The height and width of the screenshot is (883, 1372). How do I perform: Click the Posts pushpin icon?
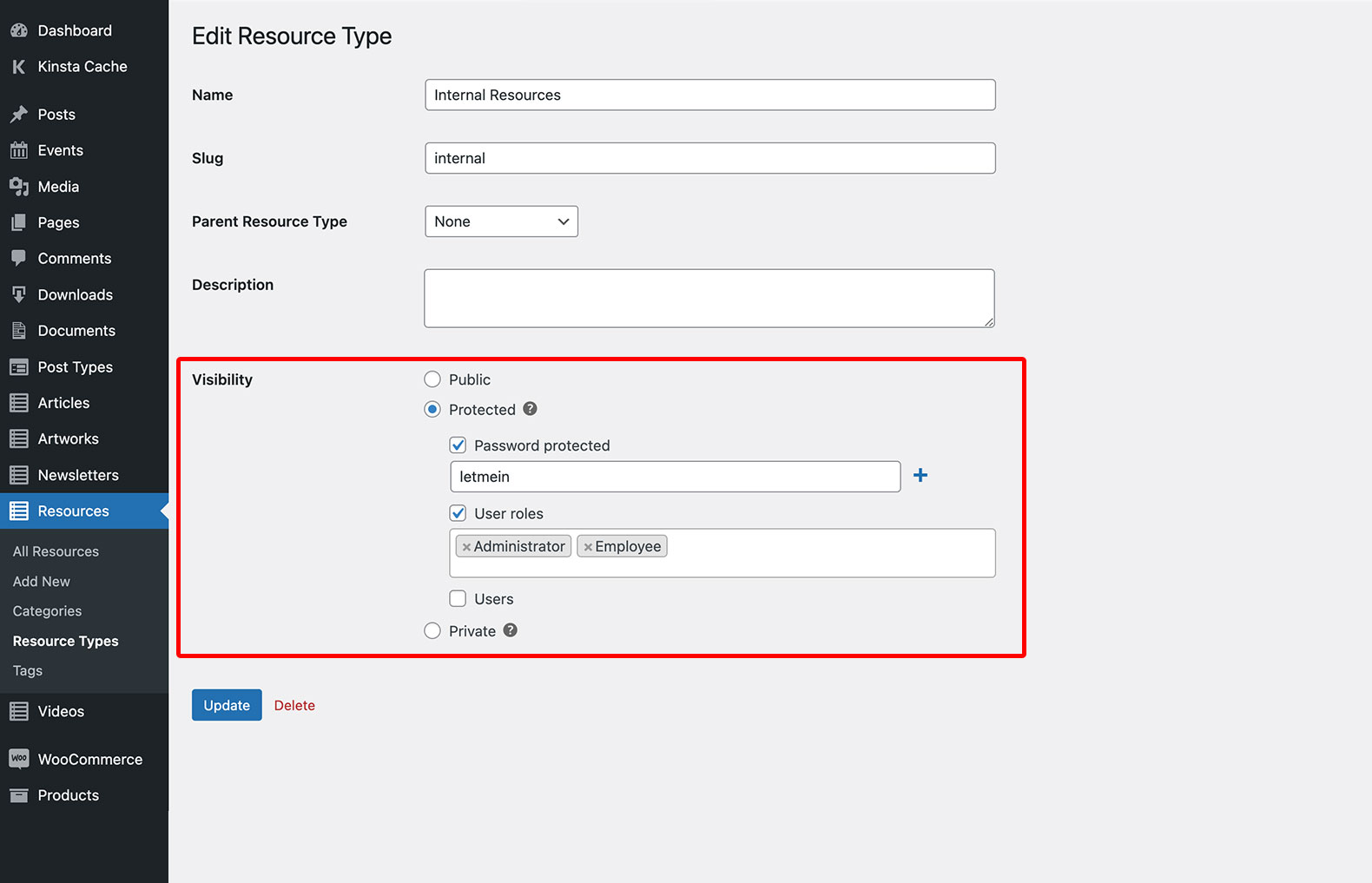[x=19, y=115]
